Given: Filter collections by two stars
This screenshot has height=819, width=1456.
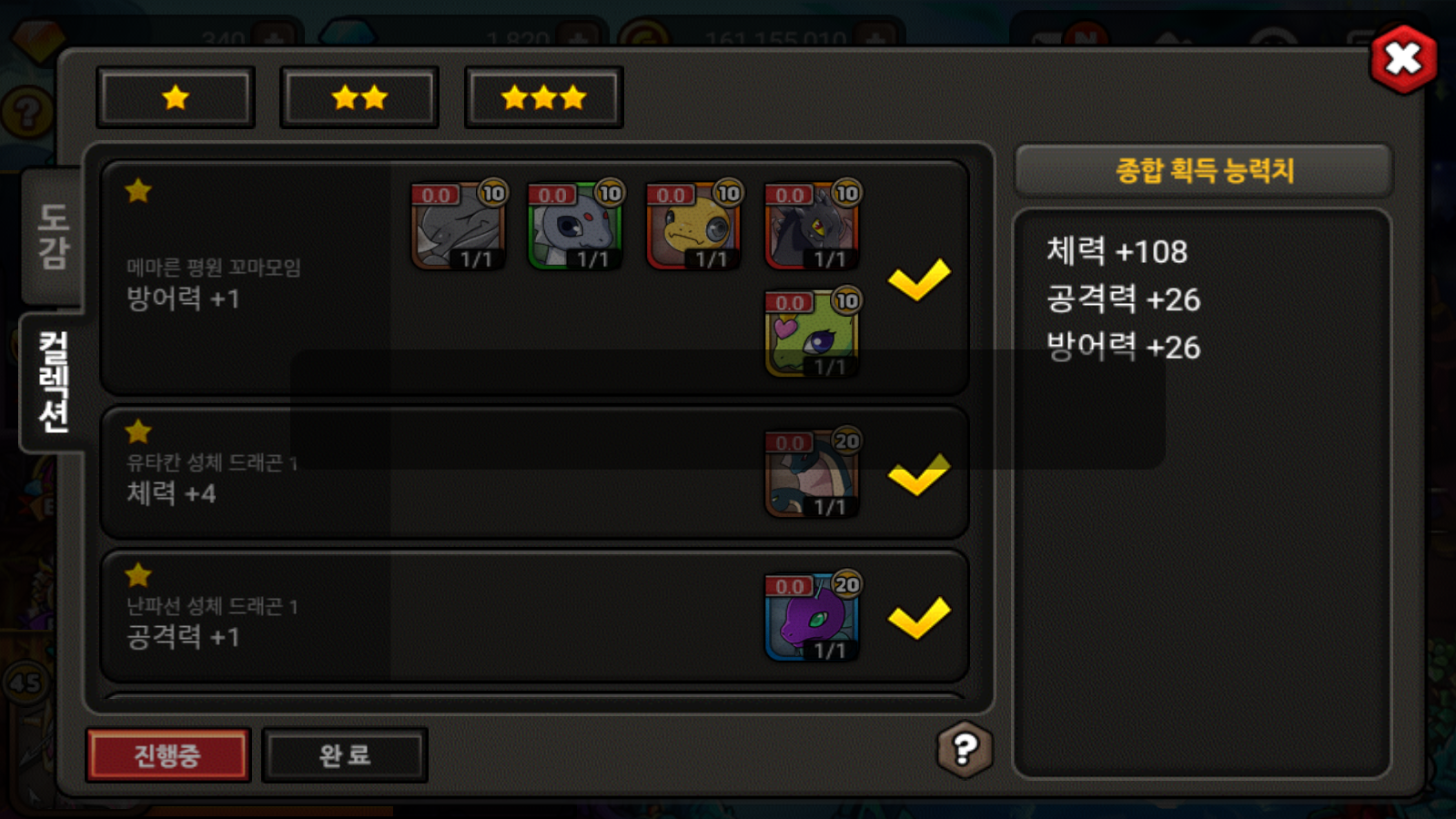Looking at the screenshot, I should click(x=359, y=97).
